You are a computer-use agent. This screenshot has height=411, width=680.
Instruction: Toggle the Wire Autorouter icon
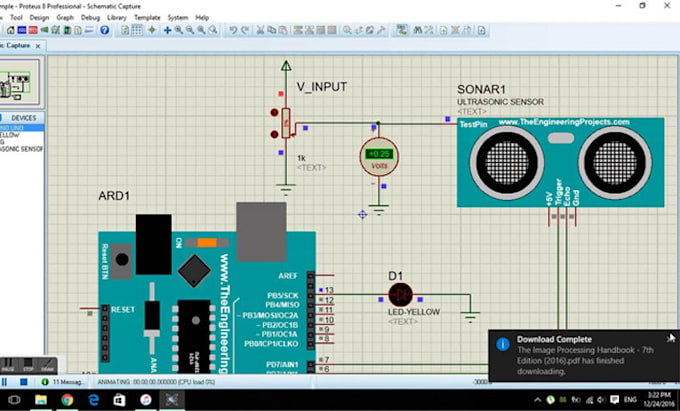click(402, 30)
